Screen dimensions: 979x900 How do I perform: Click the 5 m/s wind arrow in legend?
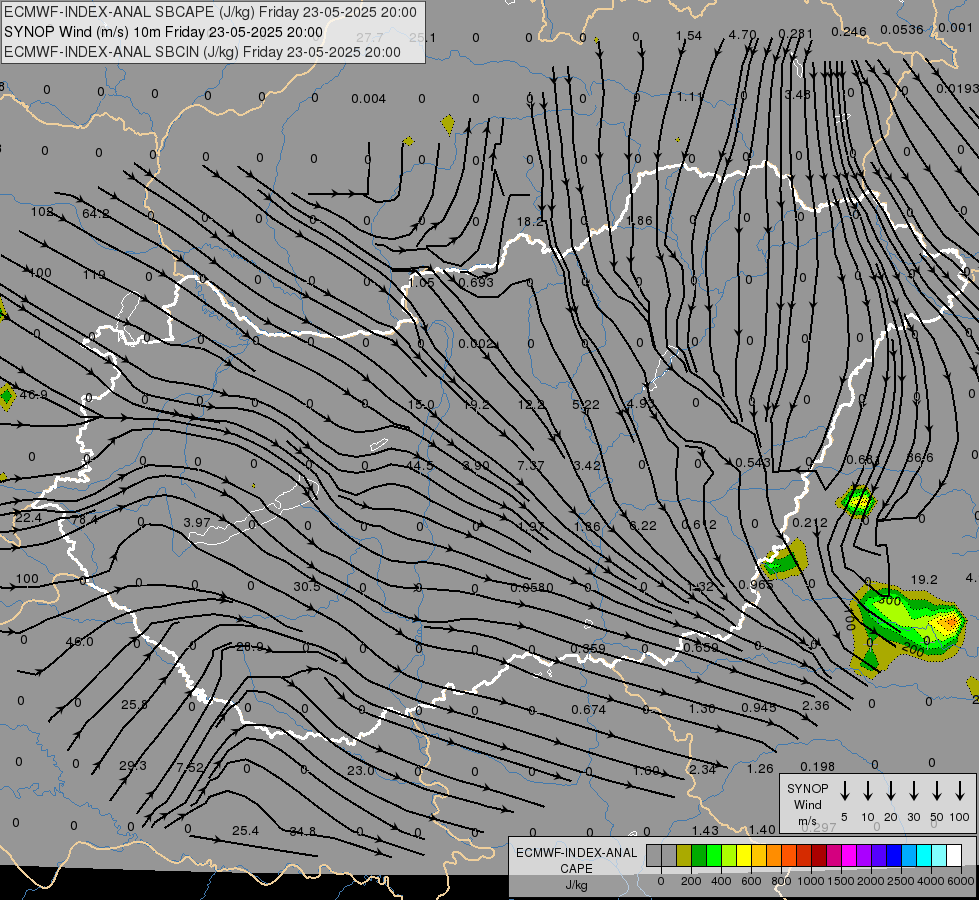tap(844, 791)
